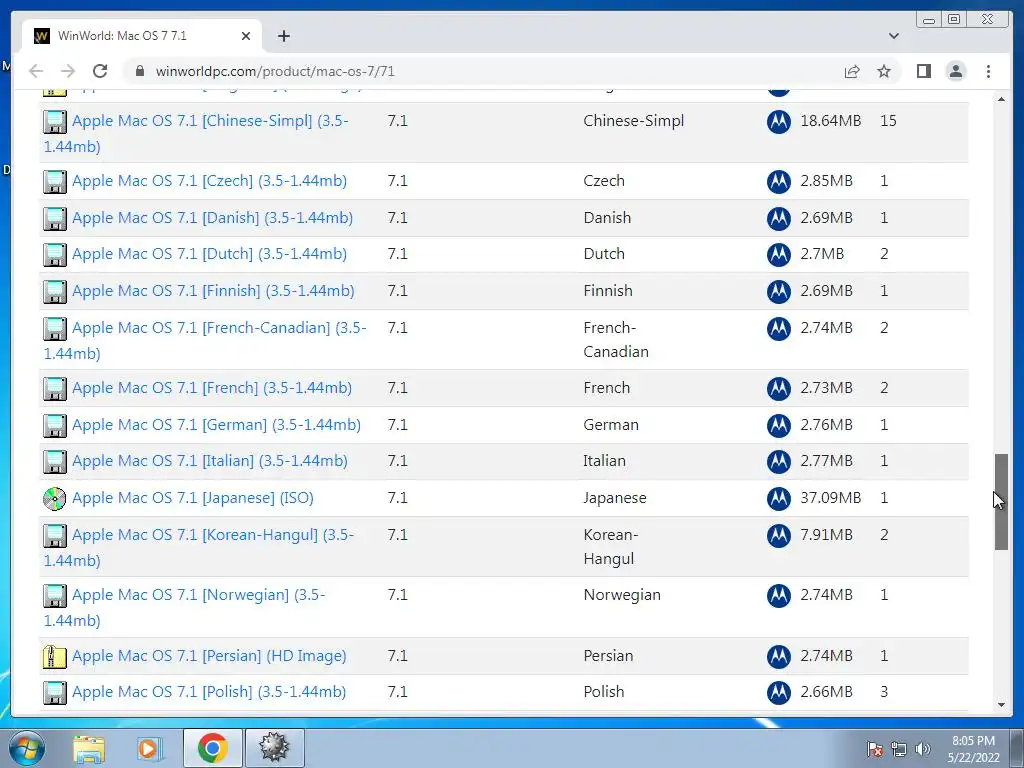
Task: Open the Mac OS 7.1 Czech download
Action: (x=209, y=181)
